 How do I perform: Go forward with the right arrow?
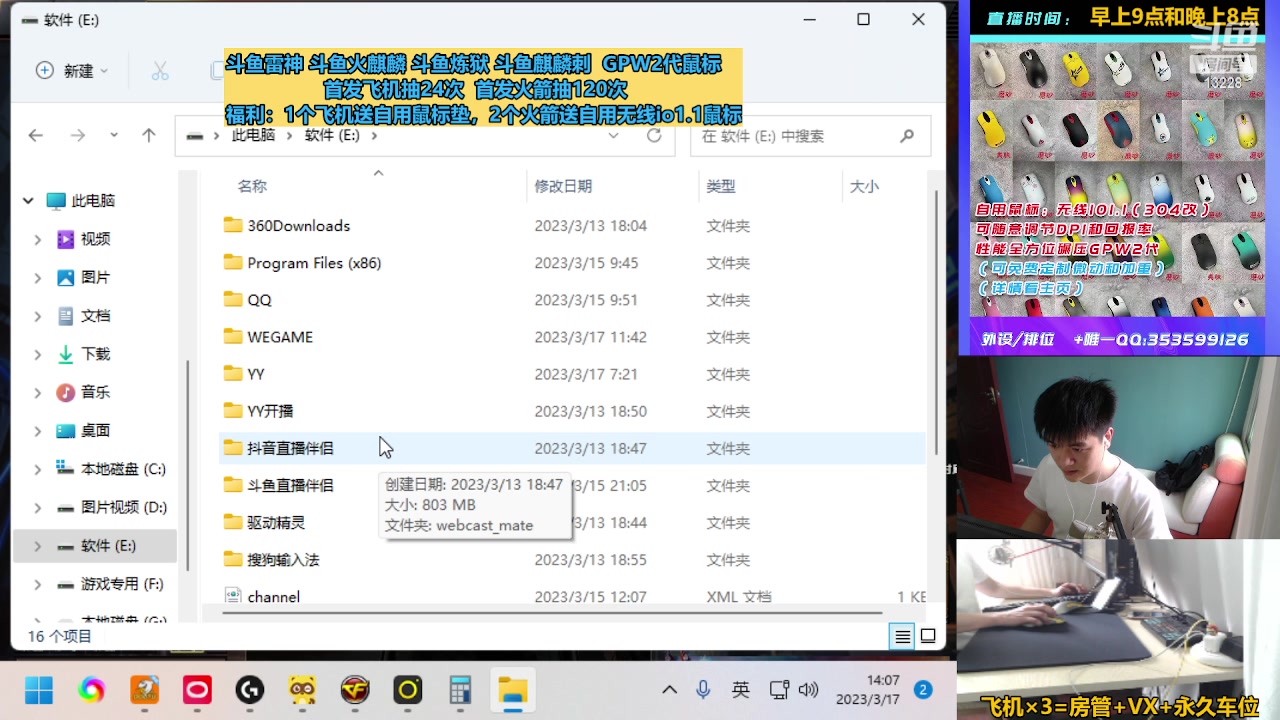[x=78, y=136]
